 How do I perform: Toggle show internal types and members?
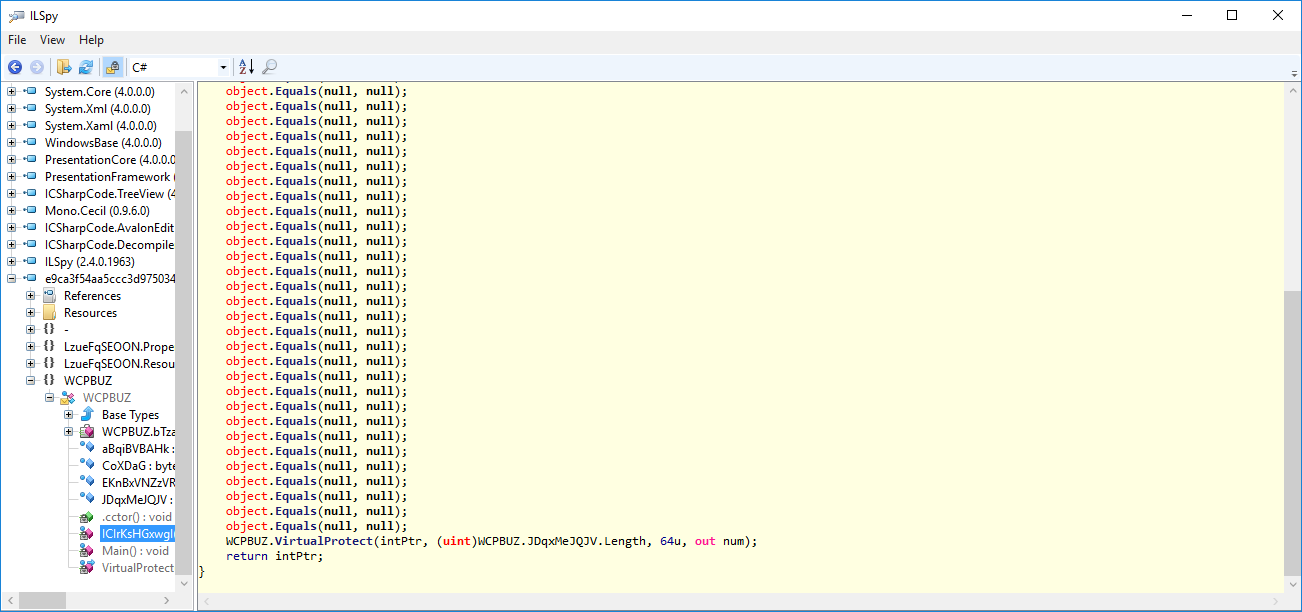point(112,67)
